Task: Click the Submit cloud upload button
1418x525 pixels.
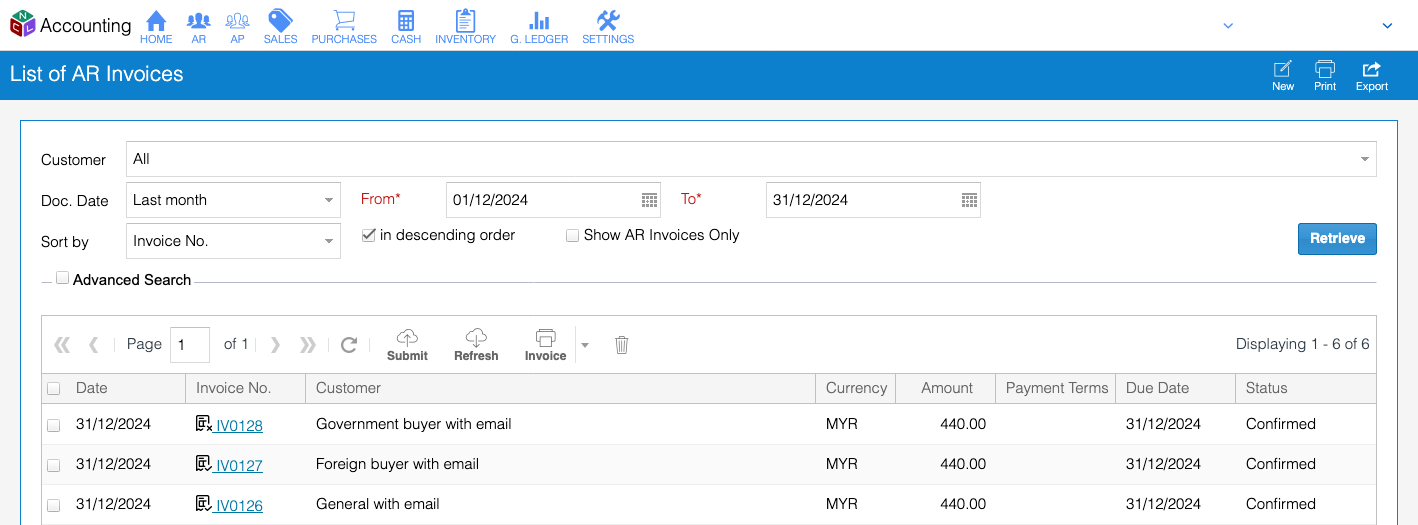Action: tap(407, 345)
